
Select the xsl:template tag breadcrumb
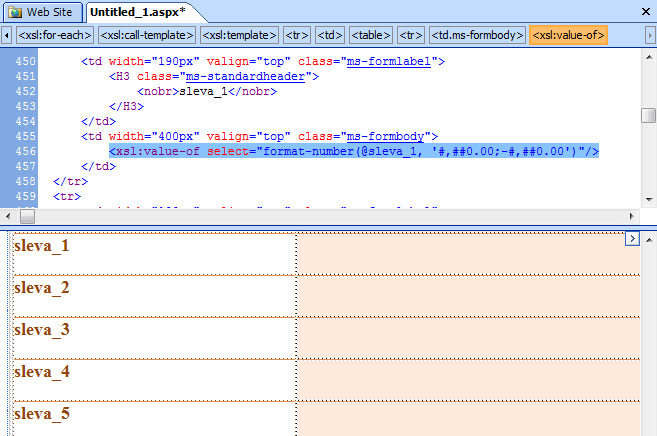click(x=239, y=35)
